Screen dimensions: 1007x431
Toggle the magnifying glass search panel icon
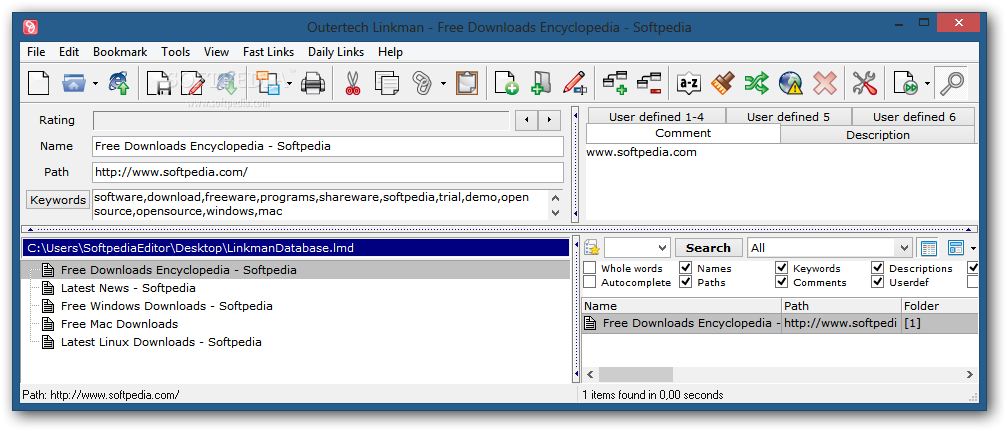click(951, 83)
